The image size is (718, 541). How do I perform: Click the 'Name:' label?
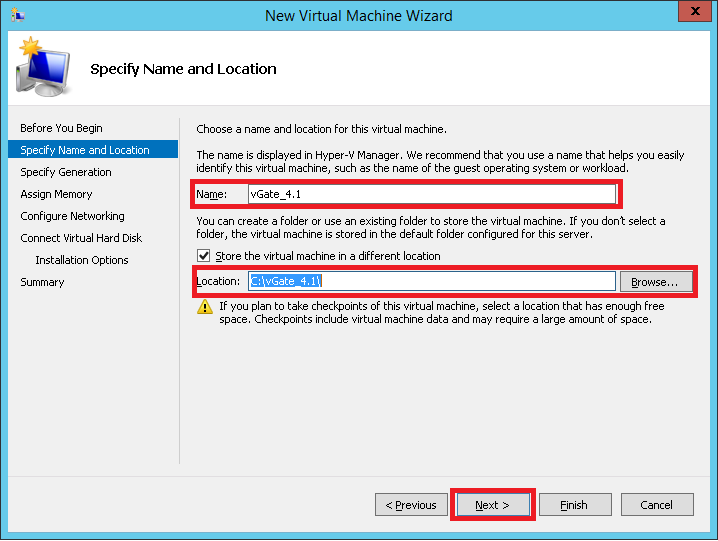[212, 194]
